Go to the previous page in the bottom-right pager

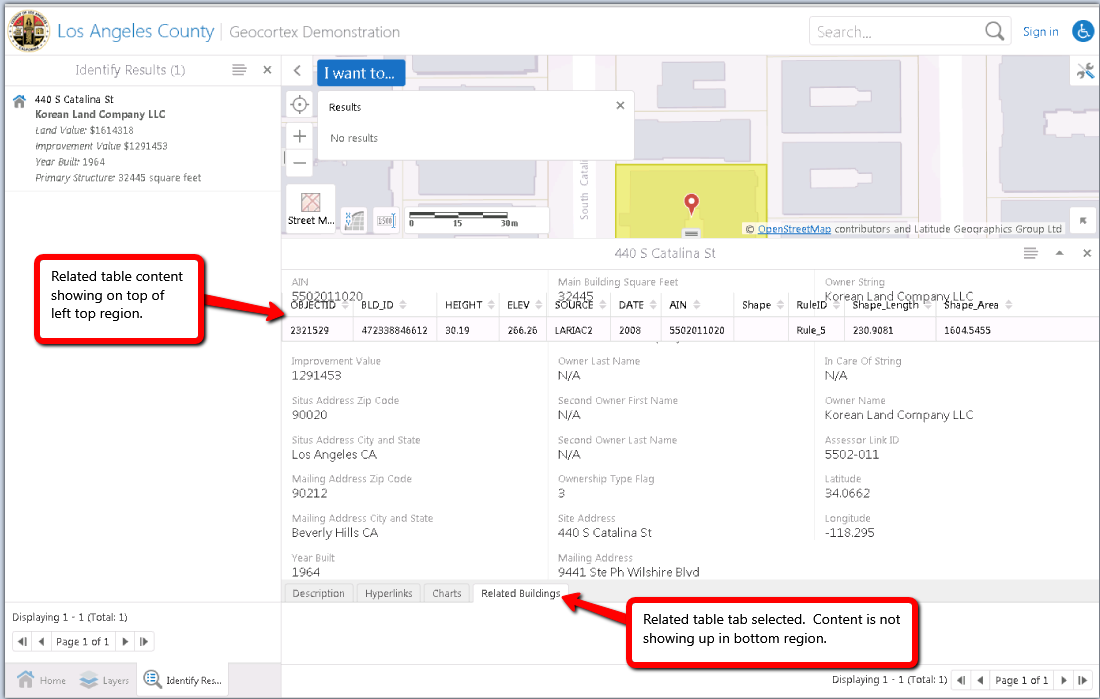tap(980, 680)
